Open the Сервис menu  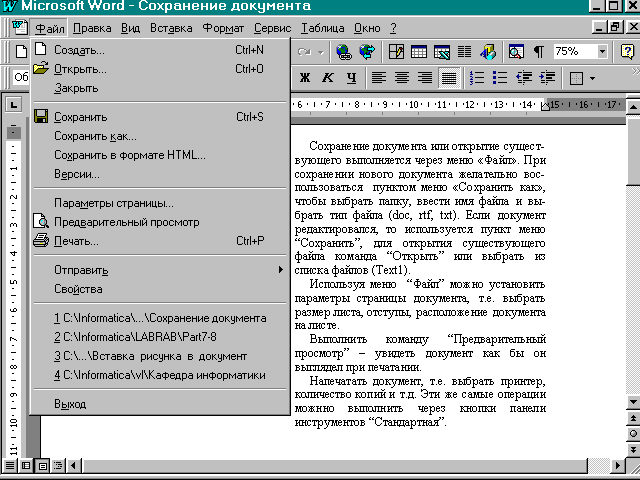[x=273, y=28]
